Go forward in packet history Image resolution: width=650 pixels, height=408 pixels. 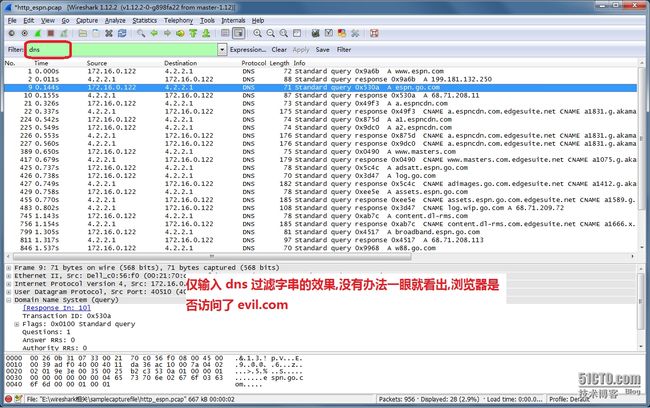[167, 33]
